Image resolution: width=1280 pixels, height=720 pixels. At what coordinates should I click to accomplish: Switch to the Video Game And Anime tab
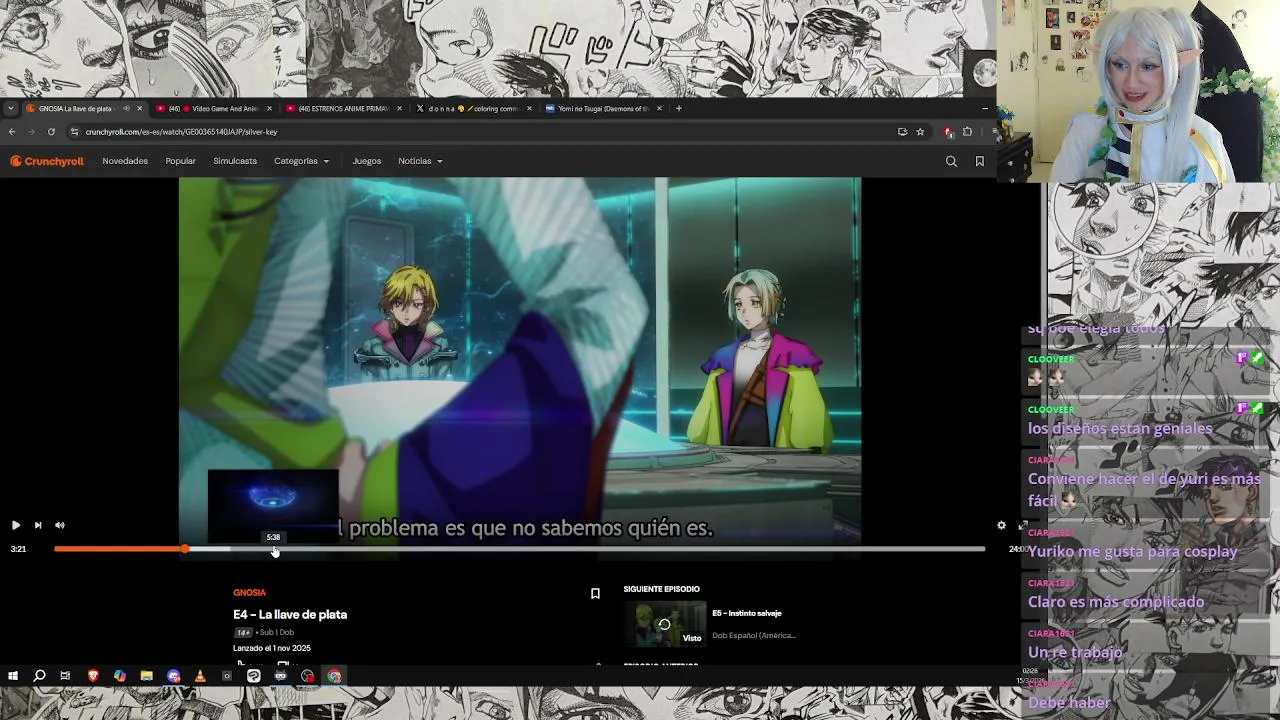214,108
